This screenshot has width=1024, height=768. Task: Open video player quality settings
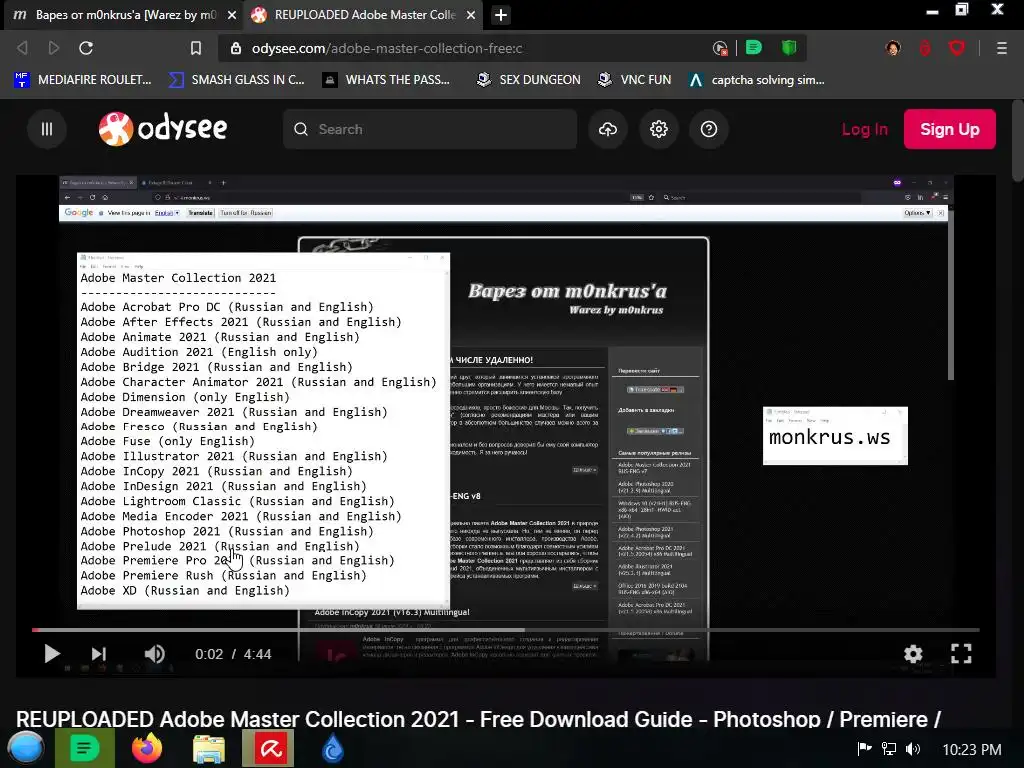point(913,654)
